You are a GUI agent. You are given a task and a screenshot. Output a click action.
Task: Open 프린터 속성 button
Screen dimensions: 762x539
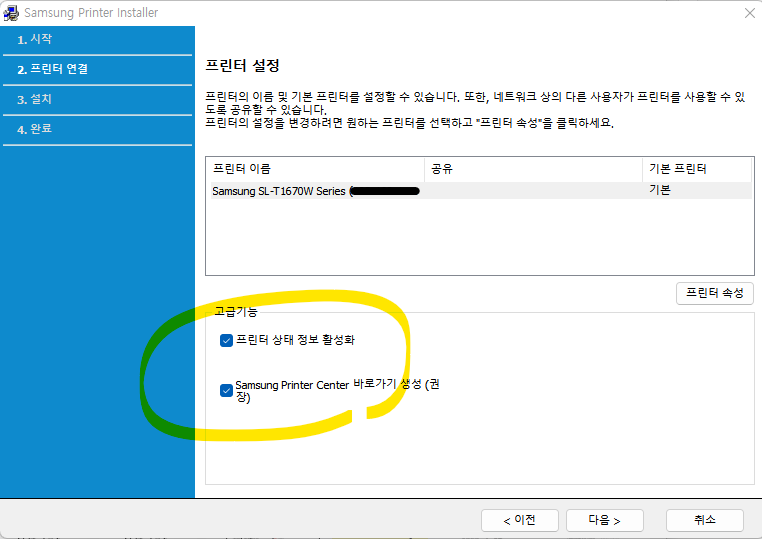[x=714, y=293]
